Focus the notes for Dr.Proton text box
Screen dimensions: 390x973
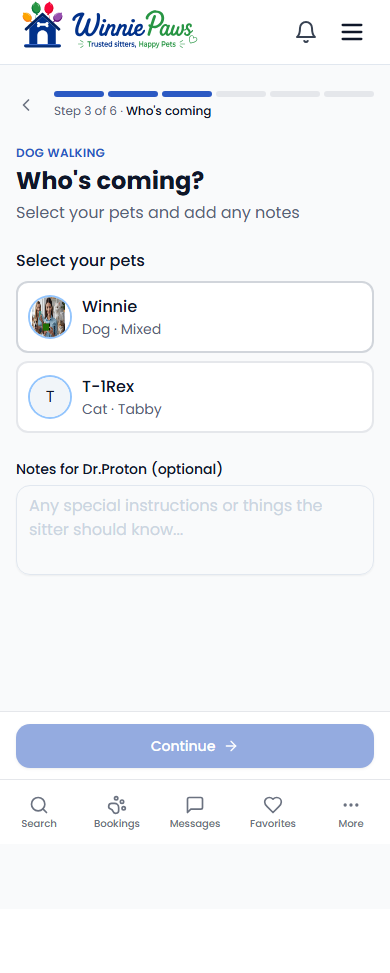(195, 530)
